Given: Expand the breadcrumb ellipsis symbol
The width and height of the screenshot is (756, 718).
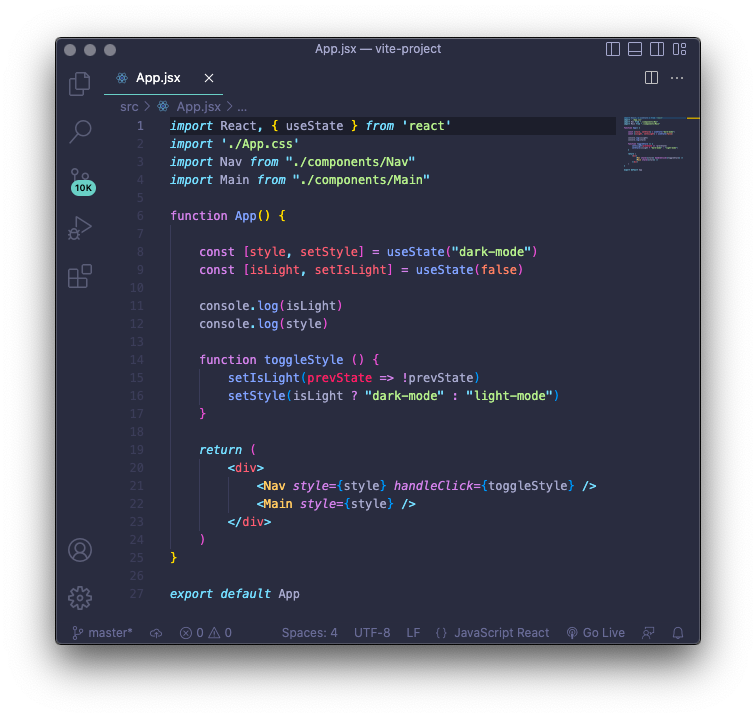Looking at the screenshot, I should [x=242, y=107].
